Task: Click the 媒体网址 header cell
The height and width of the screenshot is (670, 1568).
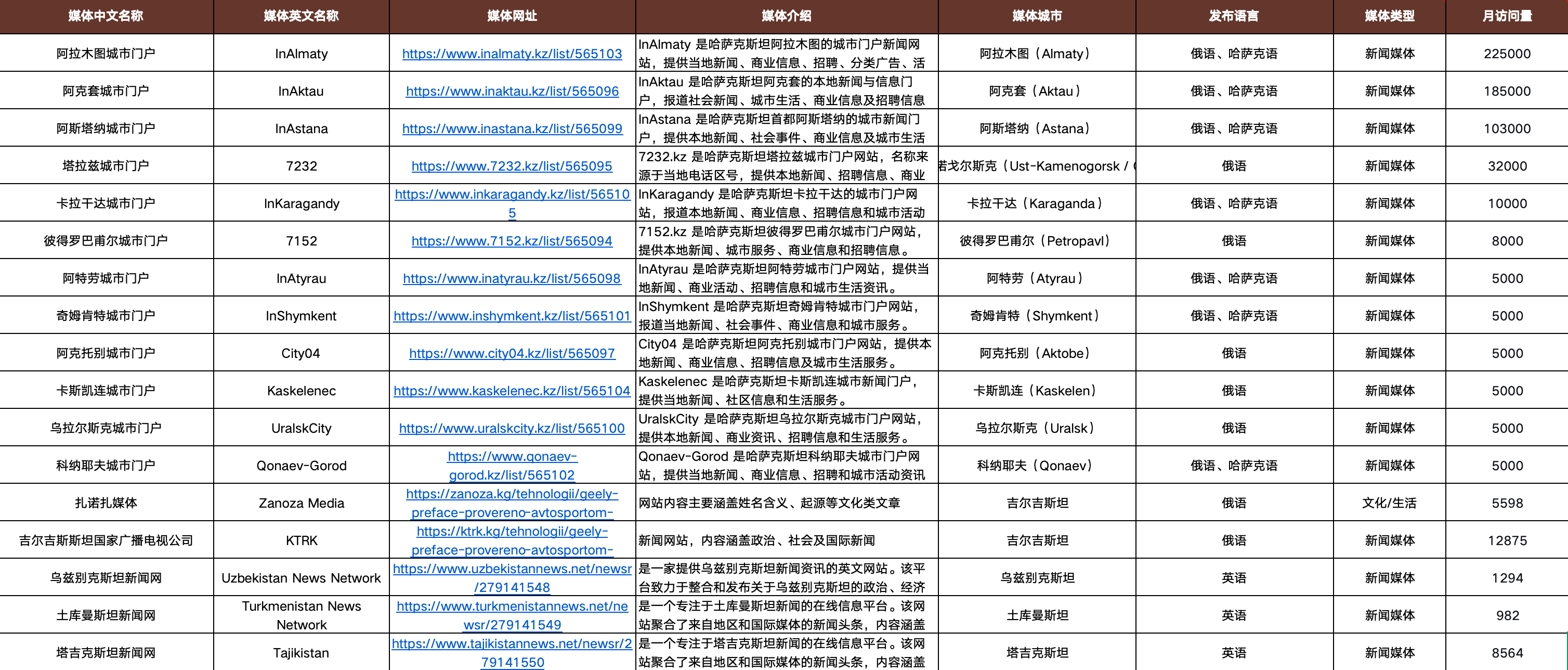Action: 513,17
